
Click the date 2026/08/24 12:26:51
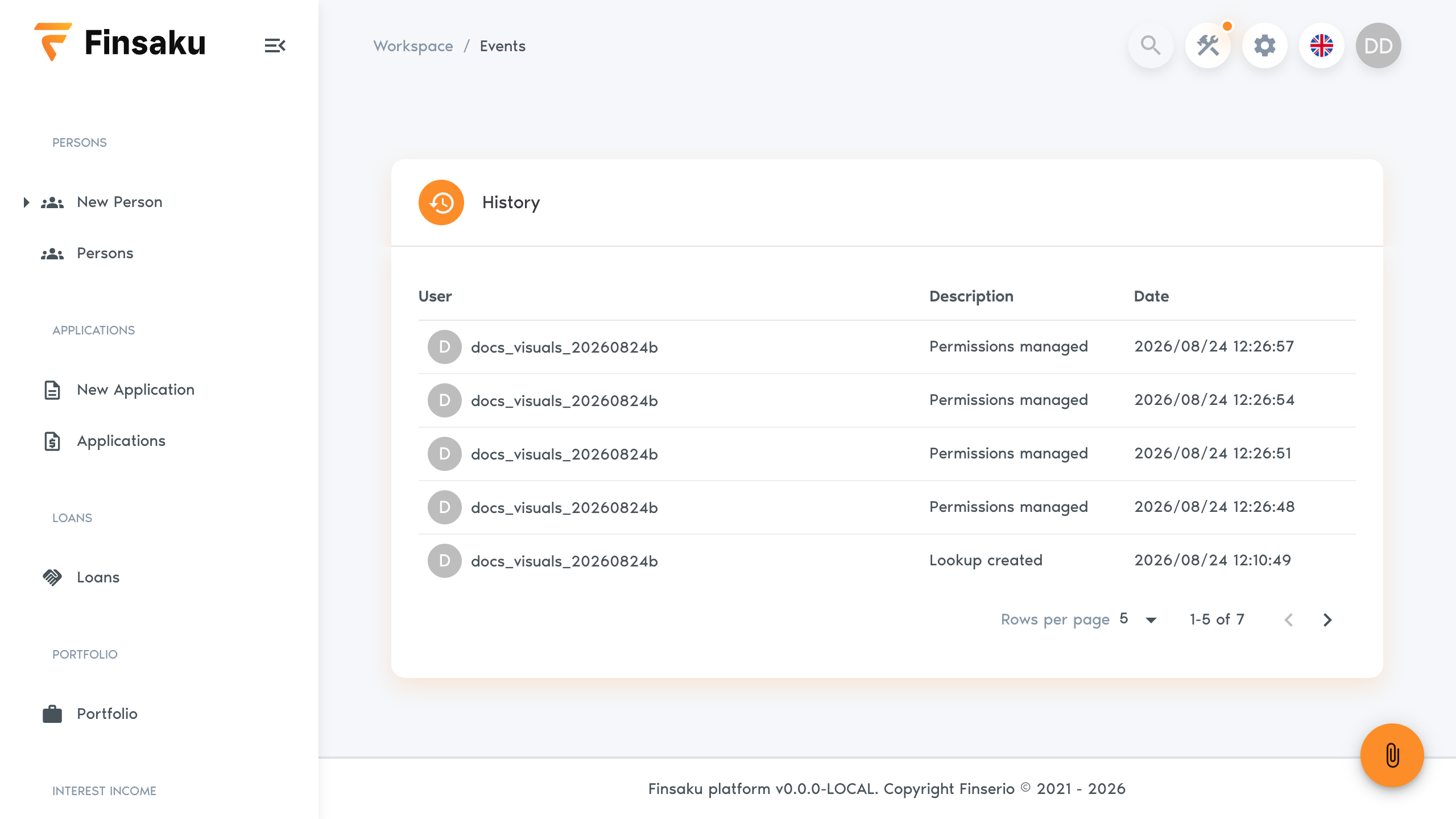[x=1213, y=453]
